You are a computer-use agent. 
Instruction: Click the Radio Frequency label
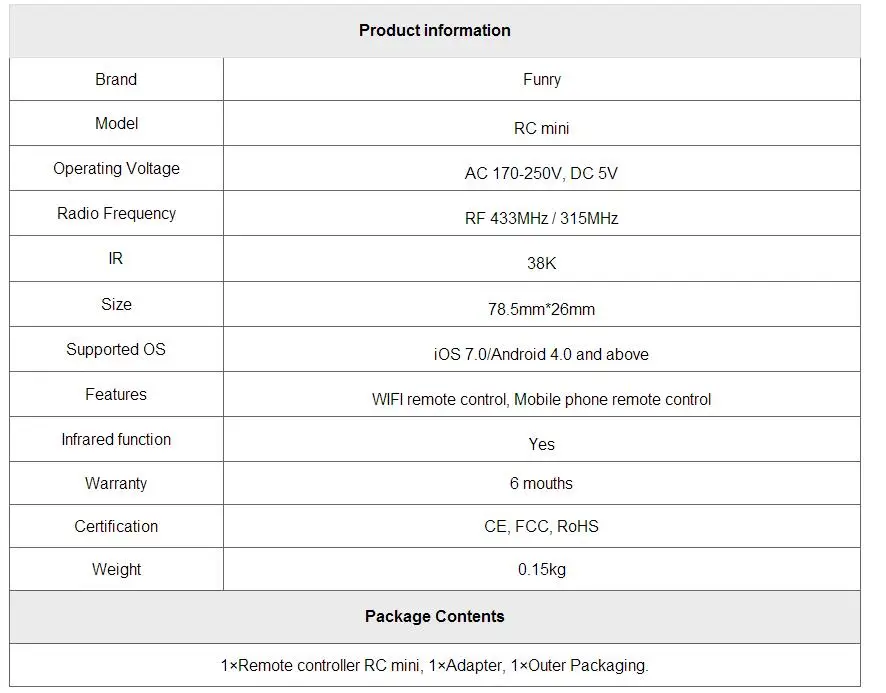[x=116, y=213]
